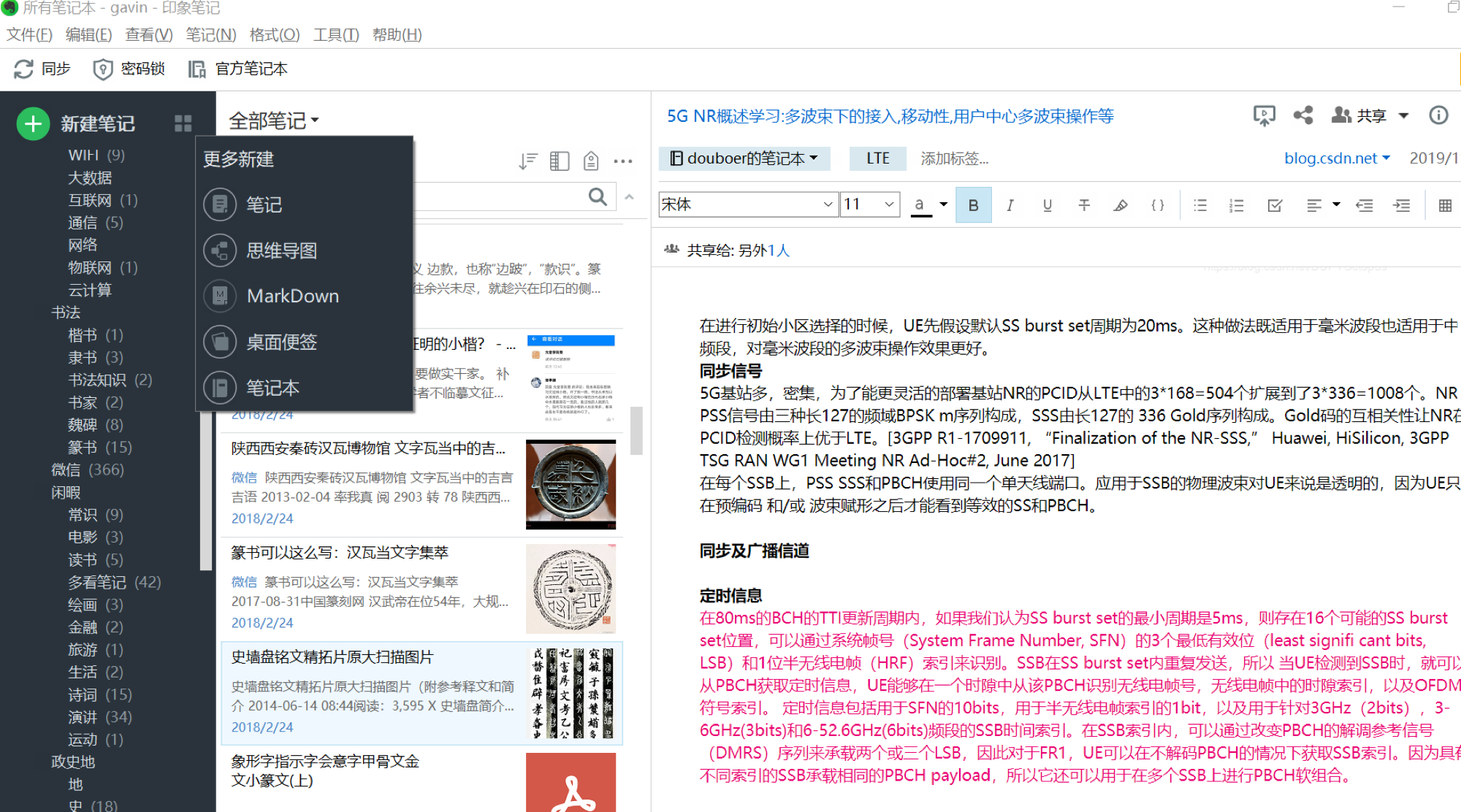Screen dimensions: 1461x812
Task: Click the green new note plus icon
Action: coord(33,124)
